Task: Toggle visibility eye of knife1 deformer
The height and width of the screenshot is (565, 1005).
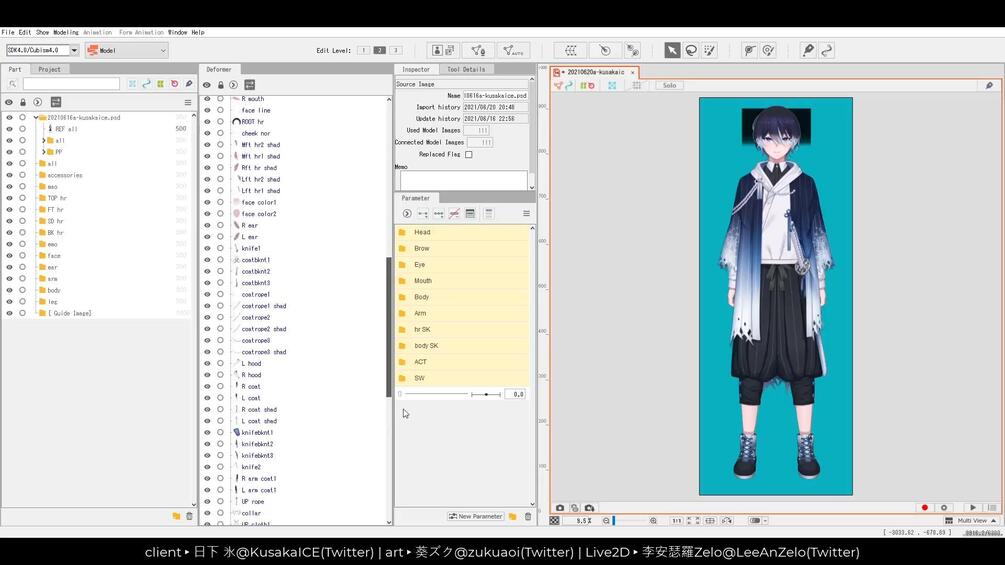Action: 207,248
